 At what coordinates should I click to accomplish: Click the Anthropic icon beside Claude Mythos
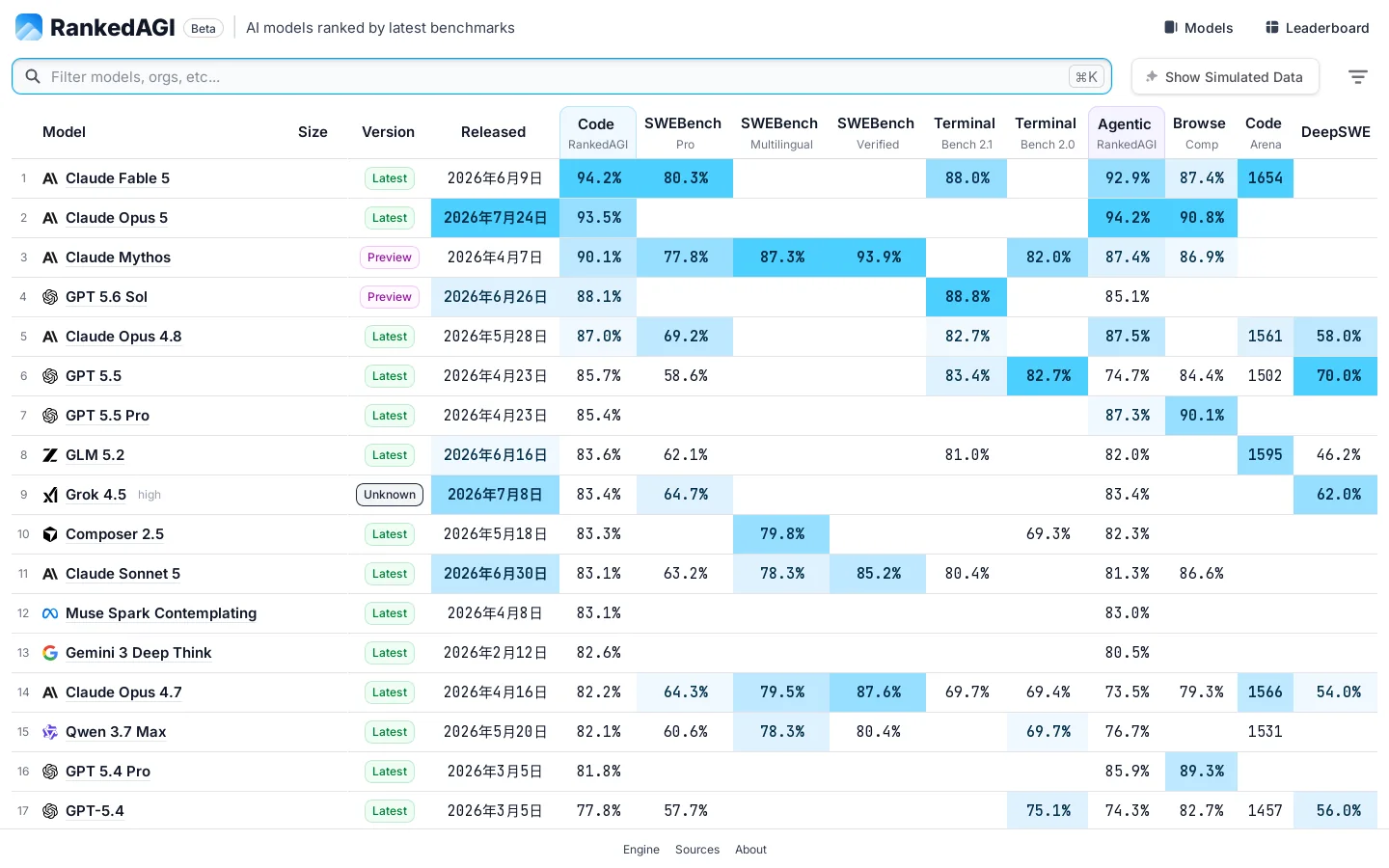point(50,258)
